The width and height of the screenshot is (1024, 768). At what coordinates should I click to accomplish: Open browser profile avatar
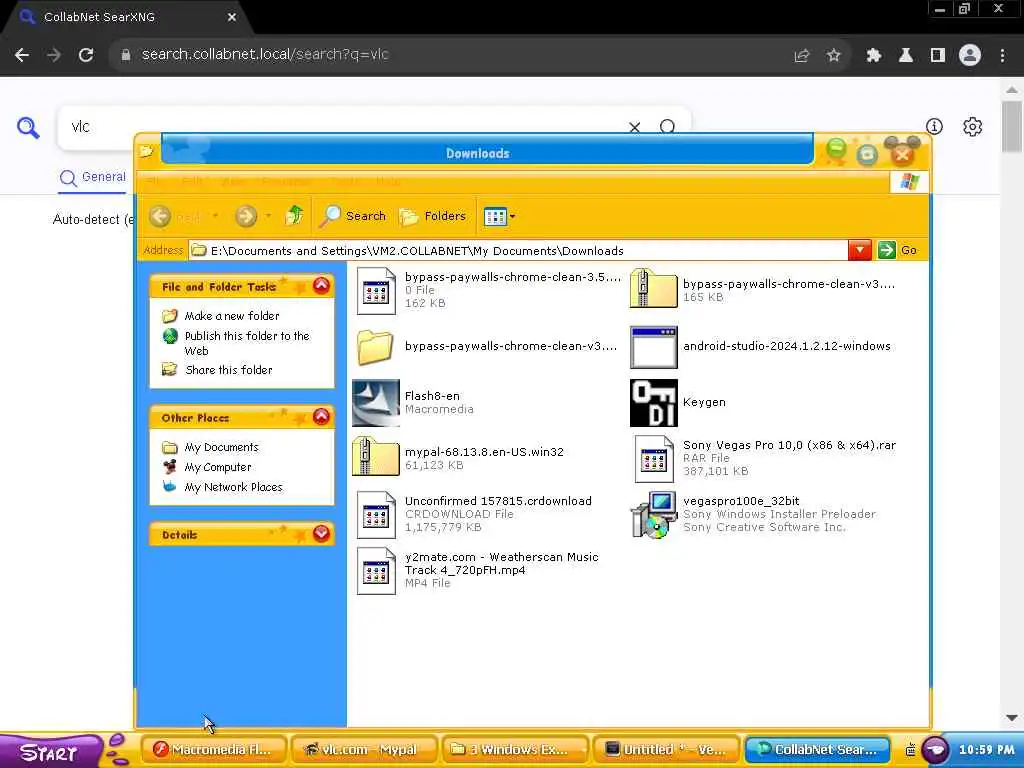coord(970,56)
